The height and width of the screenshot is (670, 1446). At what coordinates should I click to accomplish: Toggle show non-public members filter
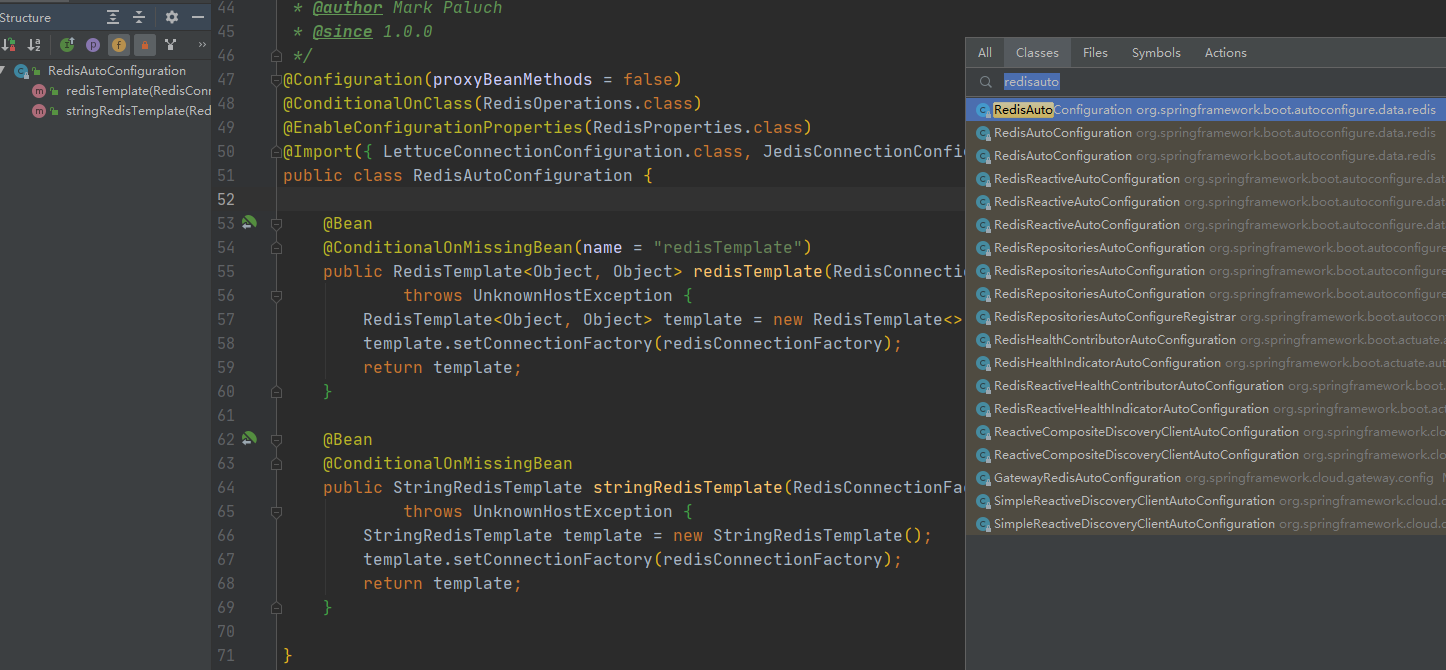coord(145,44)
